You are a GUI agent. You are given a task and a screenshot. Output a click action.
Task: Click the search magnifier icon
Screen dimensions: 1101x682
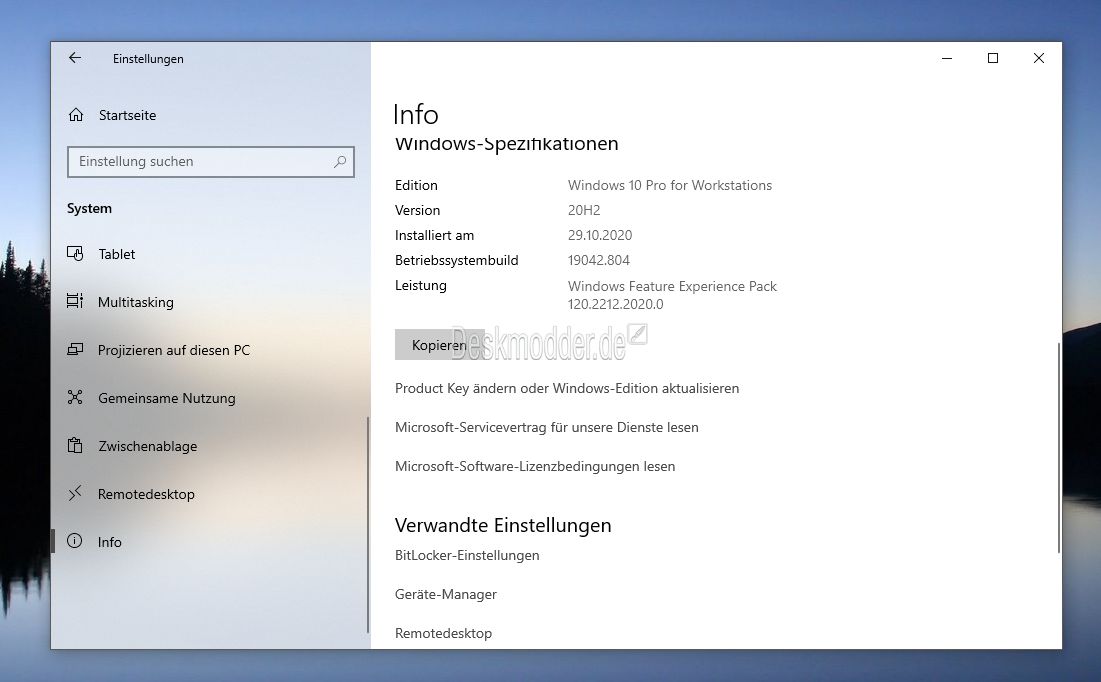pos(340,162)
